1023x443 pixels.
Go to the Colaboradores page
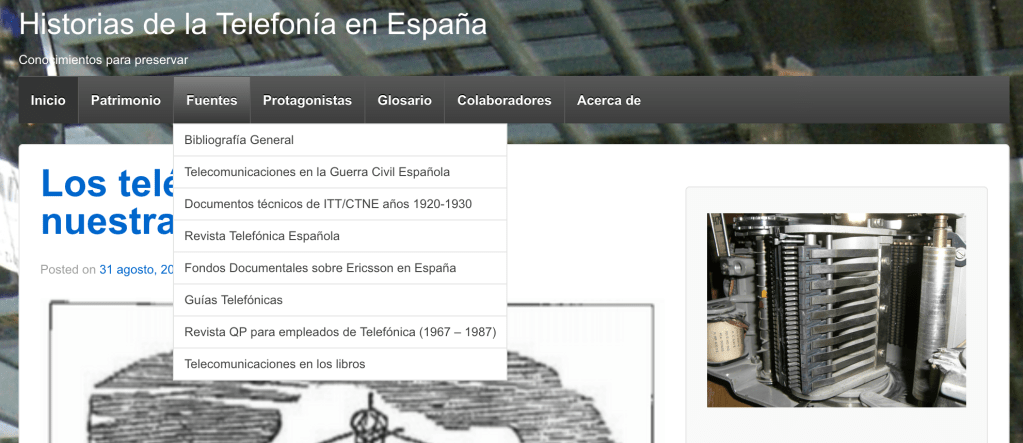click(x=504, y=101)
